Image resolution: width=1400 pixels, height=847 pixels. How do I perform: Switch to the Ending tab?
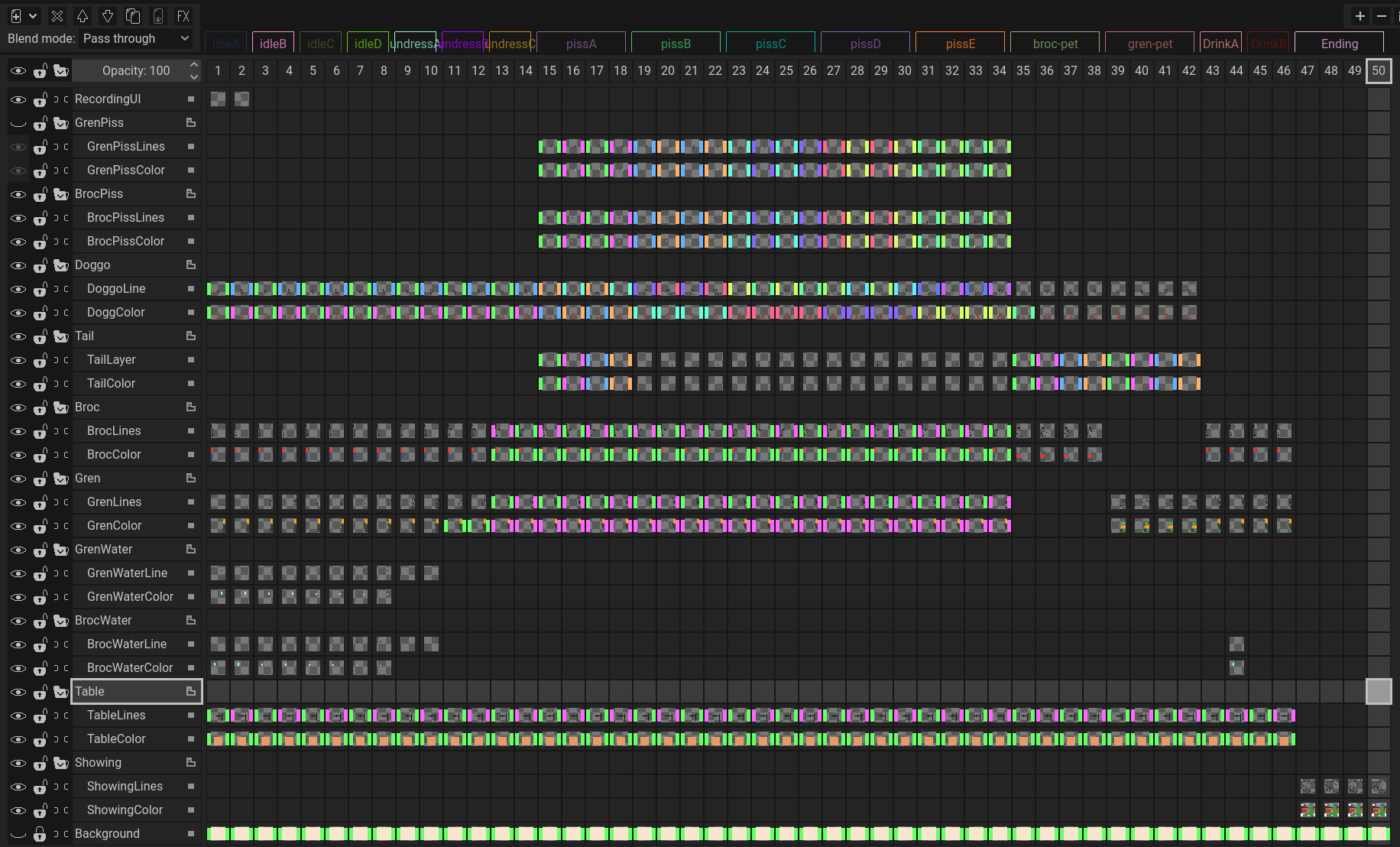pos(1340,44)
